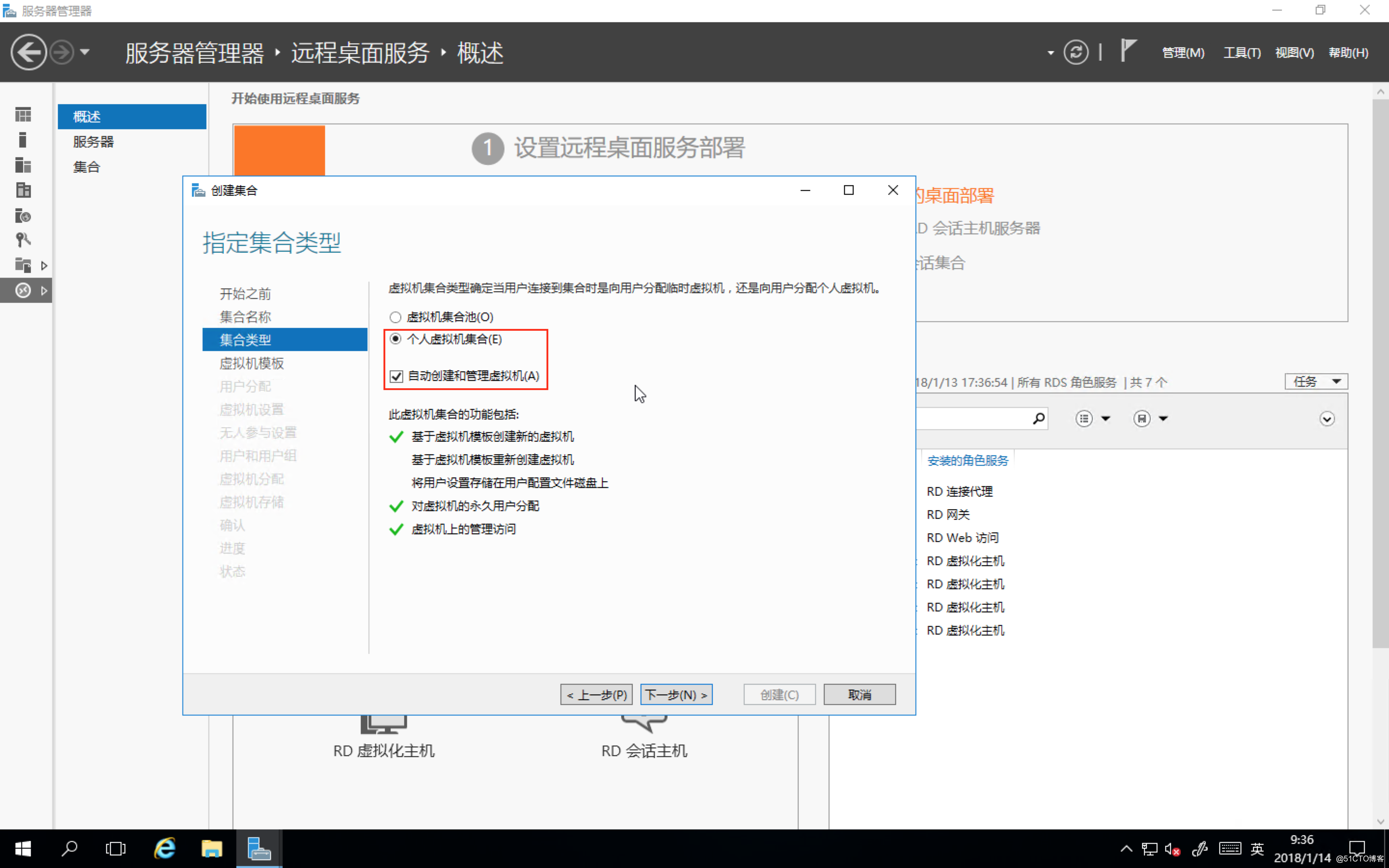
Task: Click the refresh icon in the header
Action: [x=1076, y=52]
